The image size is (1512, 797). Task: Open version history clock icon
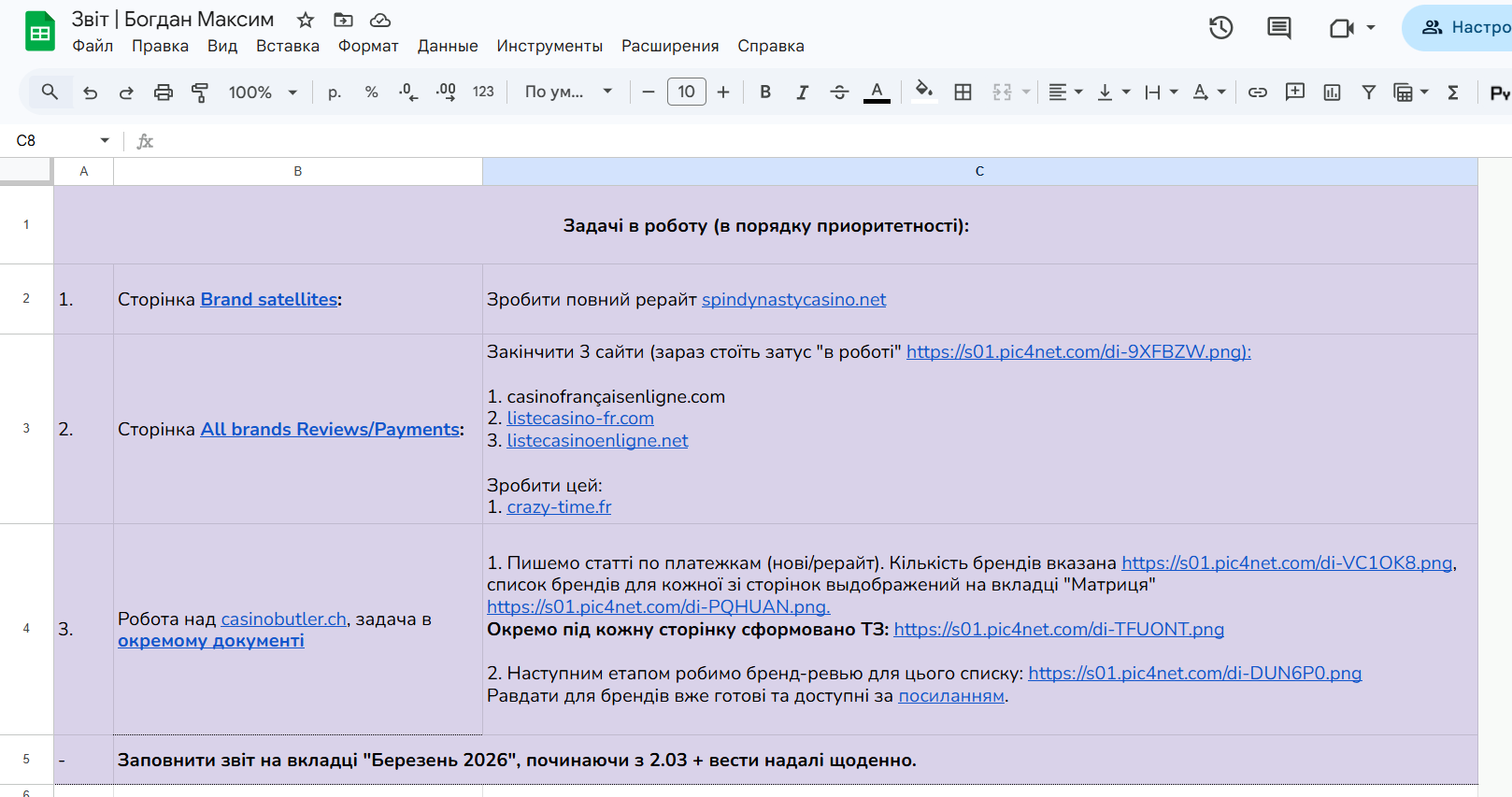[1220, 28]
